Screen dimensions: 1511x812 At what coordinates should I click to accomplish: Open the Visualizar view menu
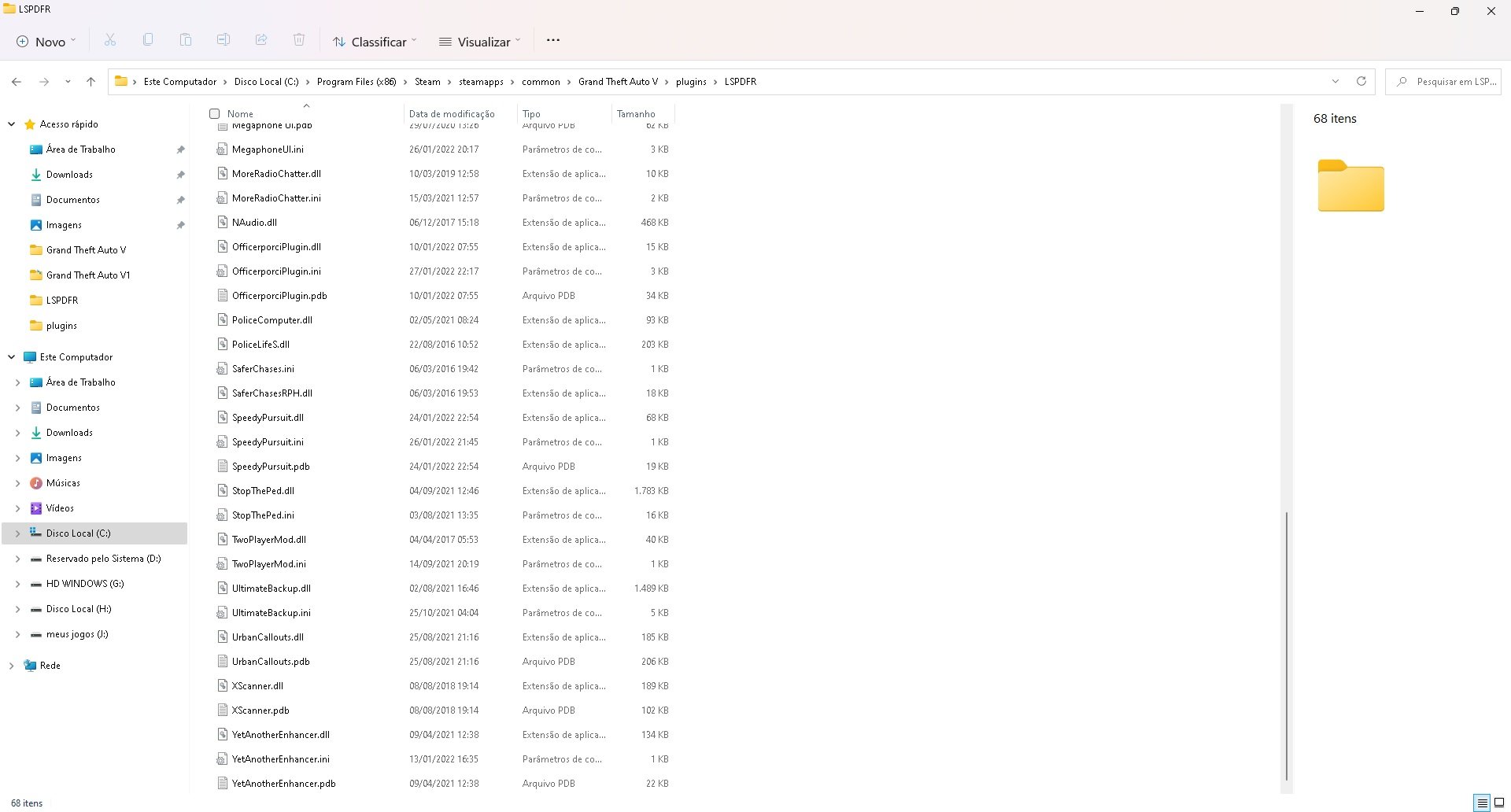(479, 42)
